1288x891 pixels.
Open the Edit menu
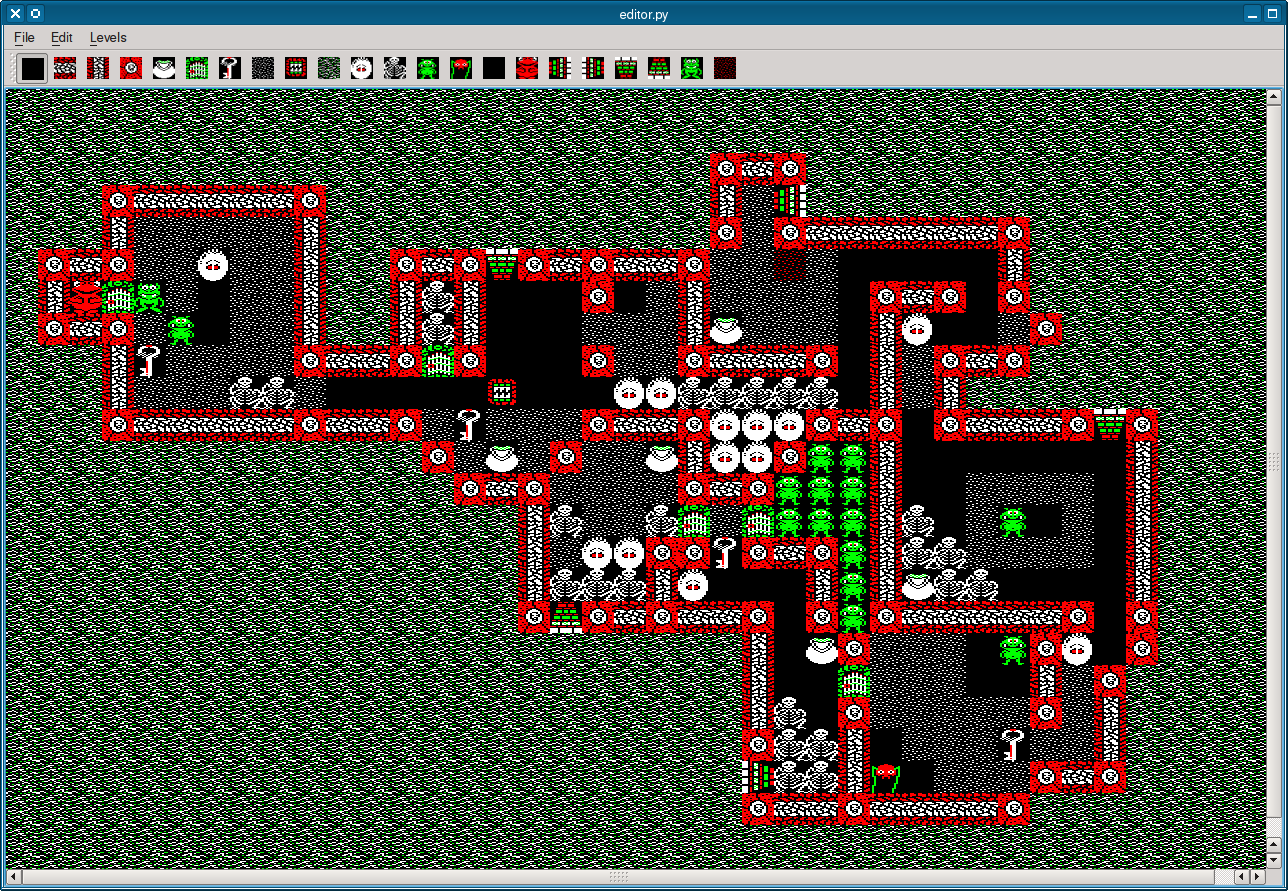click(x=62, y=37)
